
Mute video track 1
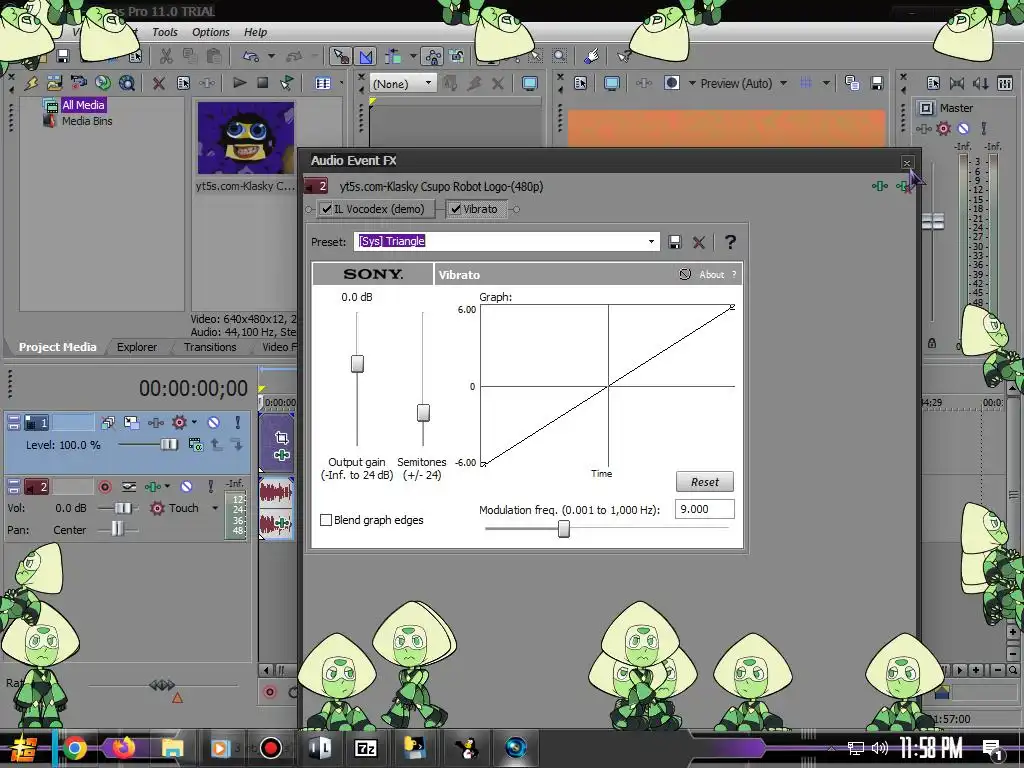tap(214, 423)
